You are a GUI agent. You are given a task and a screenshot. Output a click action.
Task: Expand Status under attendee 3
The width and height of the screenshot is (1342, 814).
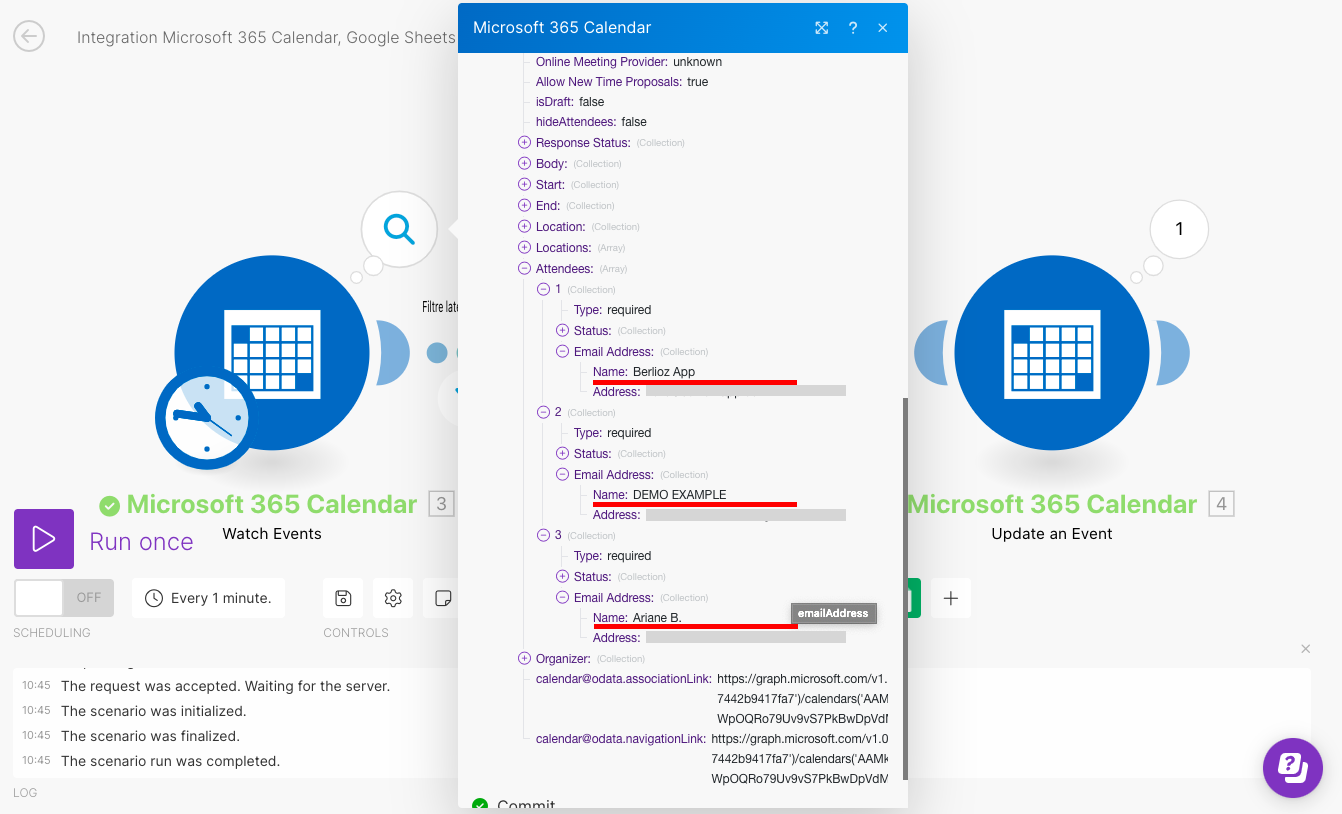(562, 577)
